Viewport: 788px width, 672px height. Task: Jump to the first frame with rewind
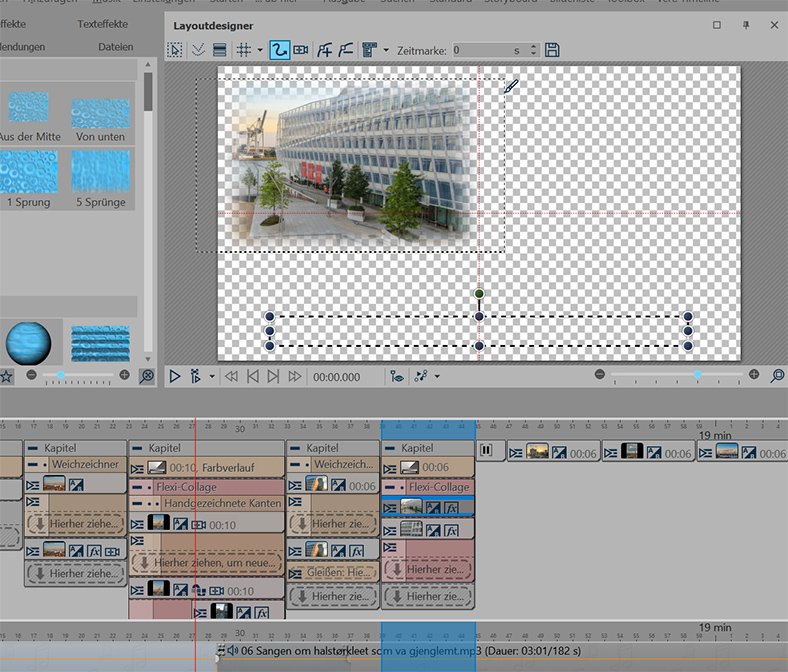point(231,377)
